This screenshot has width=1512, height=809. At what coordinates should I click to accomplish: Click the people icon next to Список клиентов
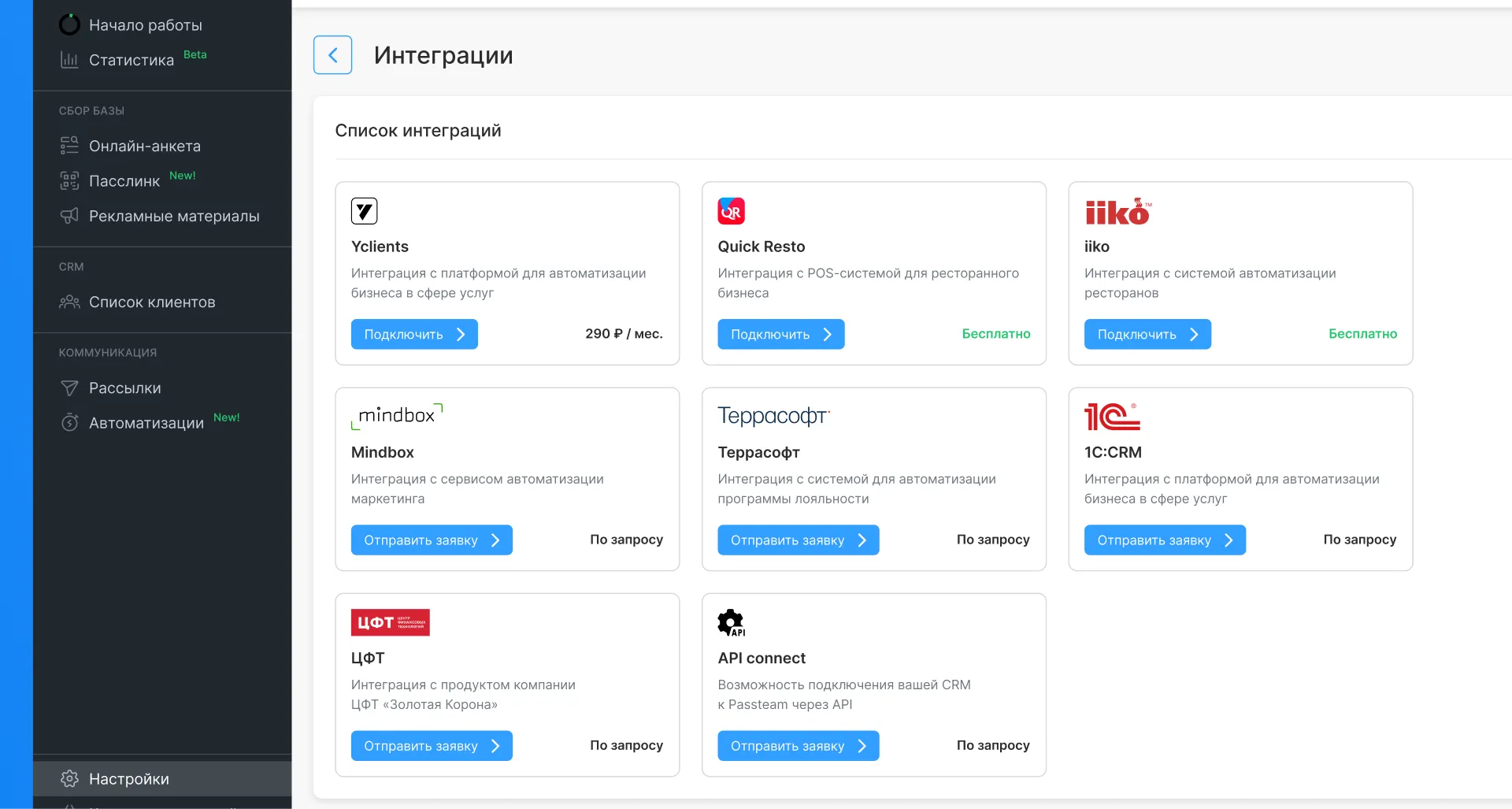click(x=69, y=302)
